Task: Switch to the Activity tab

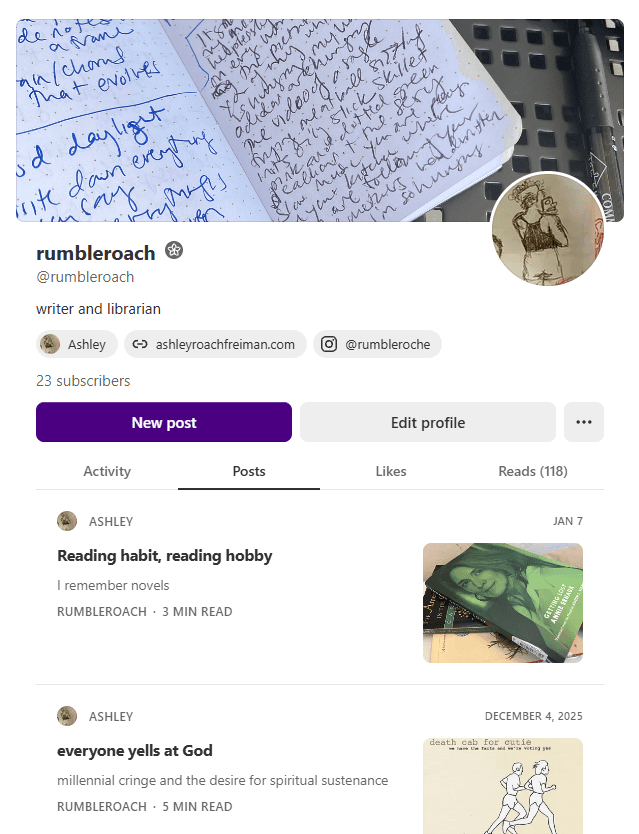Action: (107, 471)
